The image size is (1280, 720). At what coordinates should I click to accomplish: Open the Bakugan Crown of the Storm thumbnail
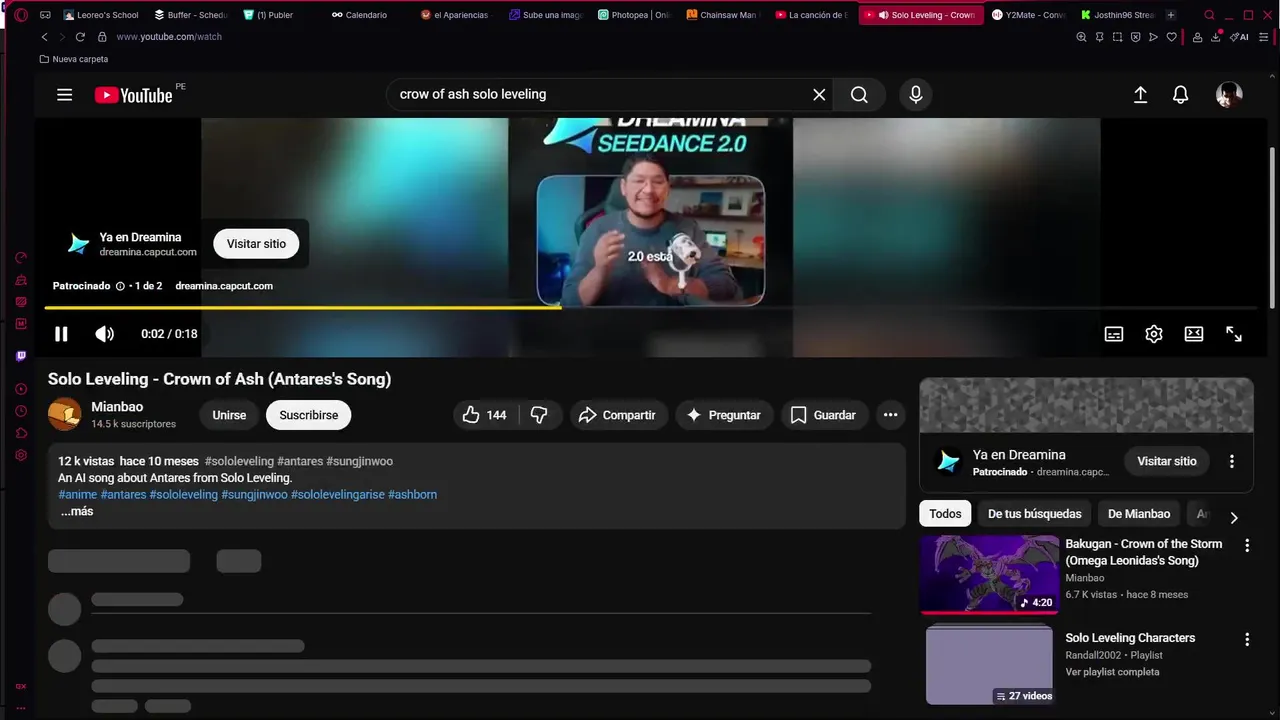[989, 574]
